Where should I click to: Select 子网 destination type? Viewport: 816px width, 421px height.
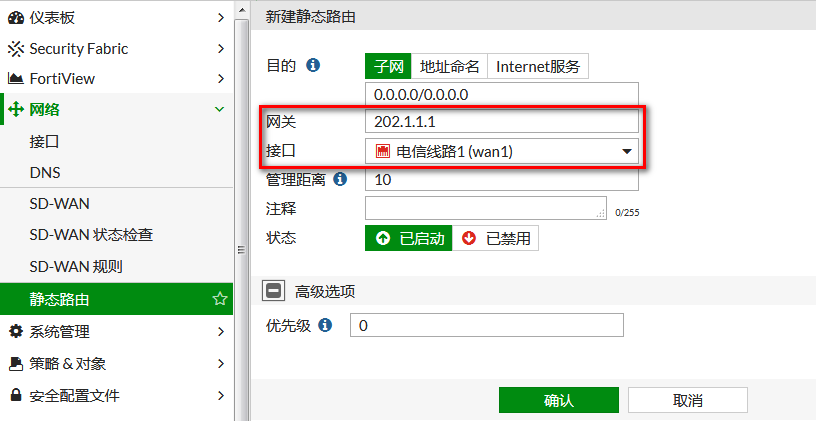[388, 67]
